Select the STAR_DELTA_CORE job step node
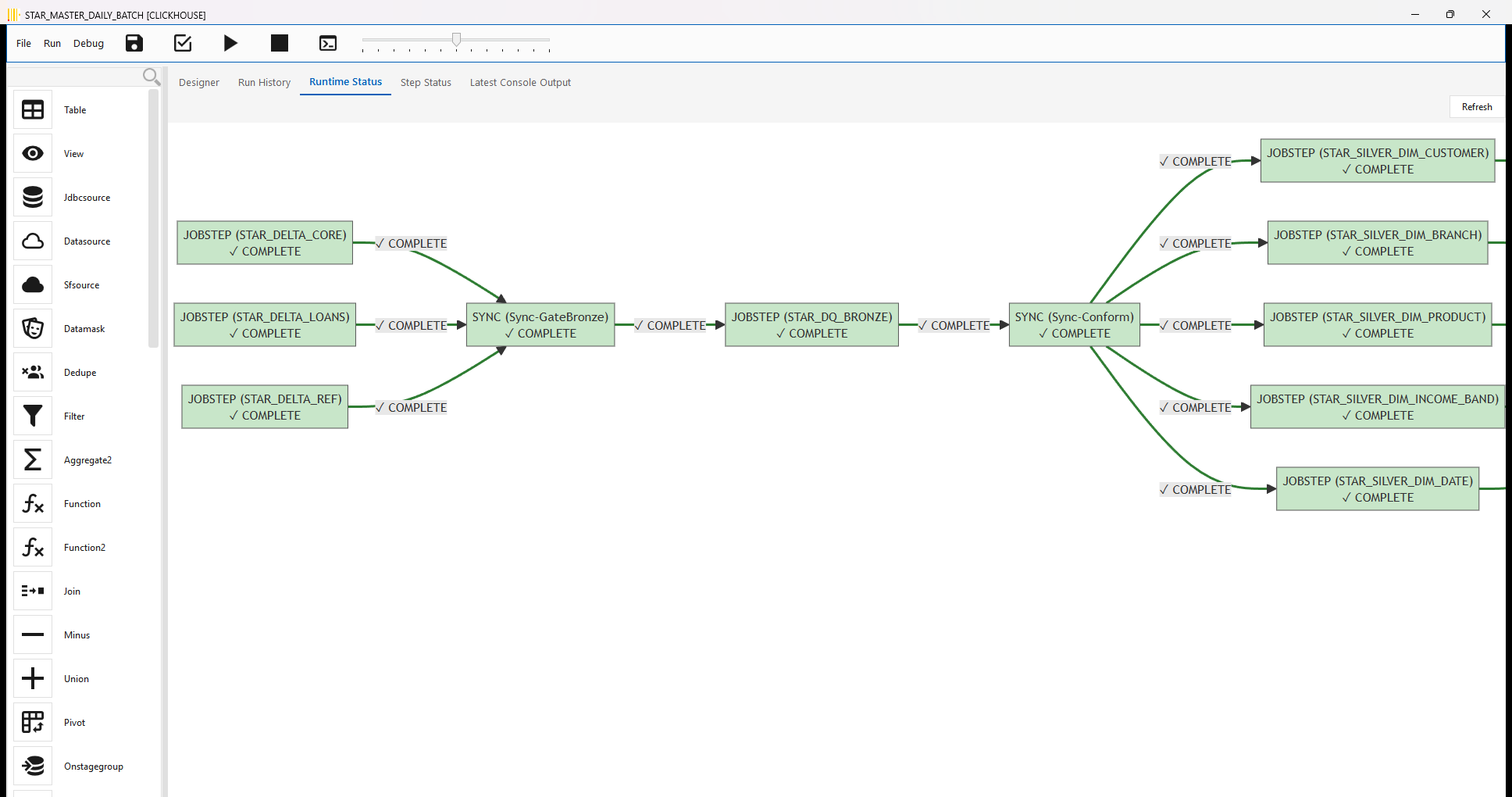1512x797 pixels. click(265, 243)
